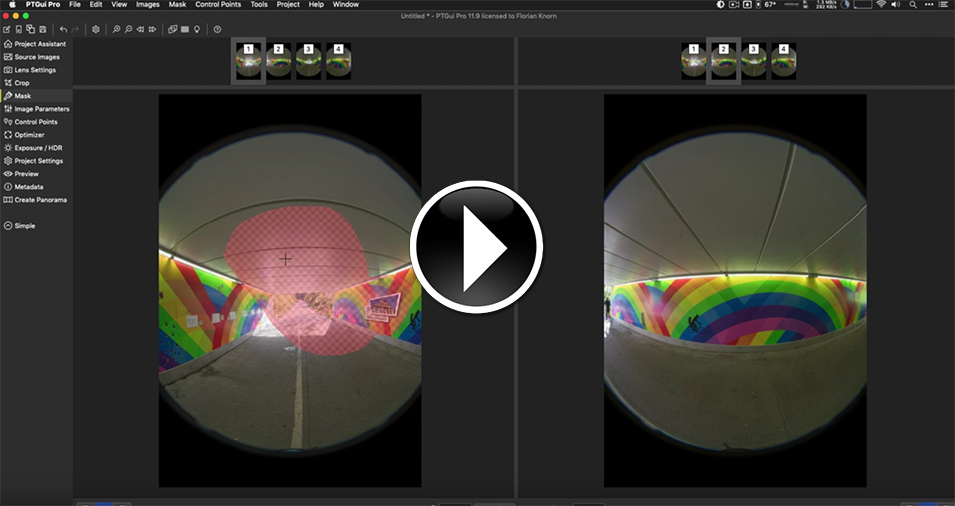Viewport: 955px width, 506px height.
Task: Open the Images menu
Action: coord(147,4)
